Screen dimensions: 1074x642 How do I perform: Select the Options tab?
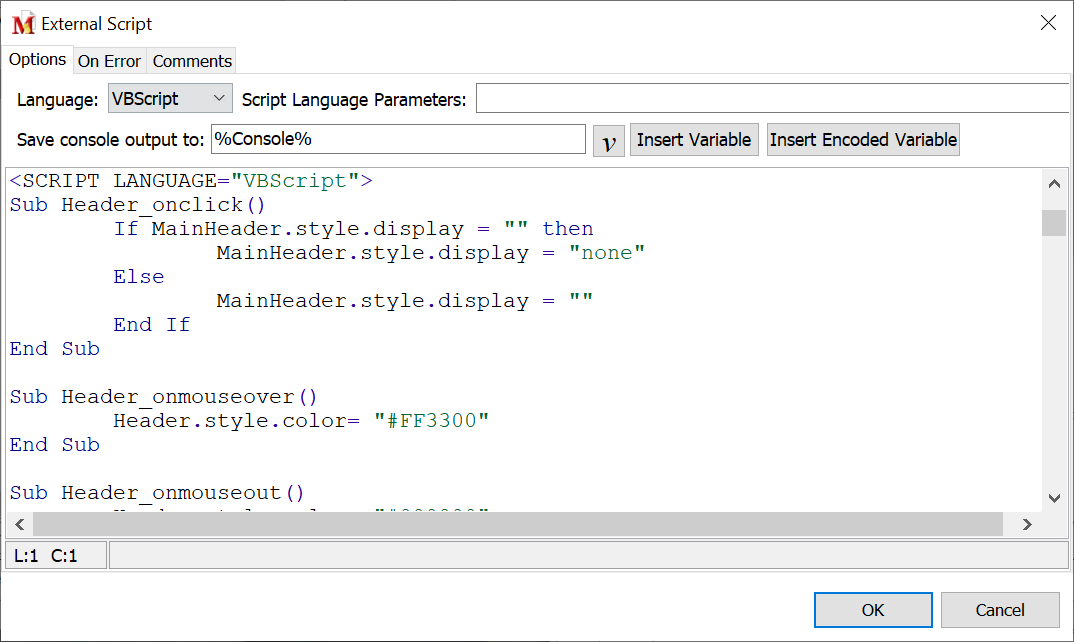point(38,60)
